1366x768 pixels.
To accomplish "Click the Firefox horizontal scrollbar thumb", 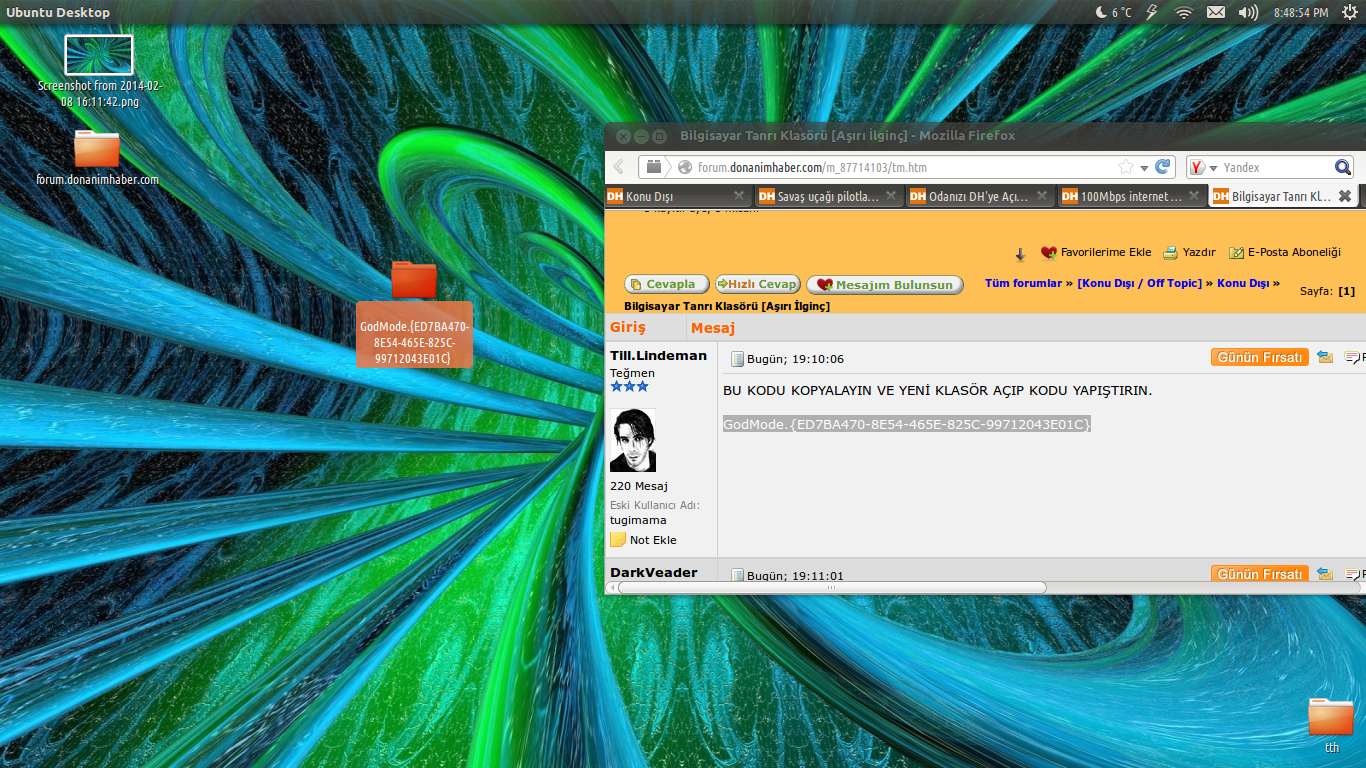I will (832, 588).
